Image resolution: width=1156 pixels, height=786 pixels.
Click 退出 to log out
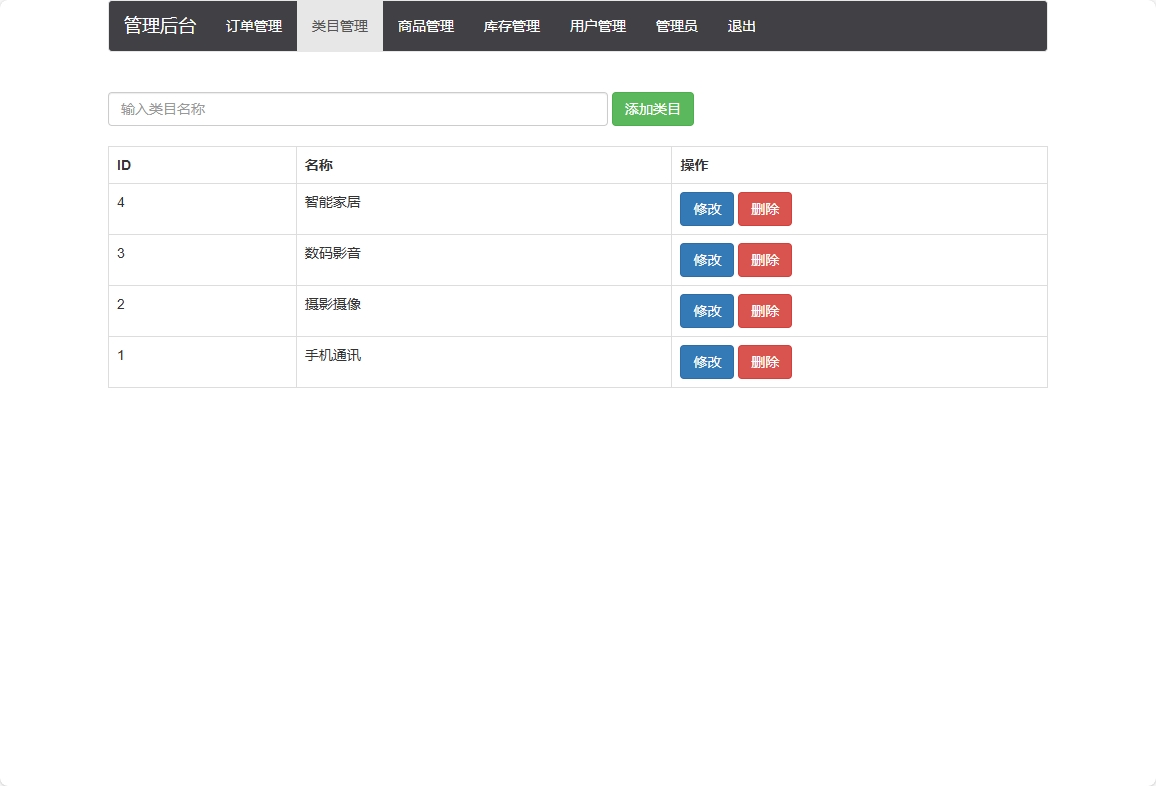[740, 26]
